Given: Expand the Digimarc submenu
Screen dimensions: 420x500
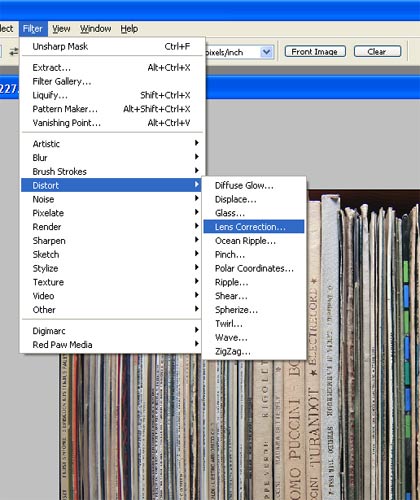Looking at the screenshot, I should pyautogui.click(x=111, y=331).
